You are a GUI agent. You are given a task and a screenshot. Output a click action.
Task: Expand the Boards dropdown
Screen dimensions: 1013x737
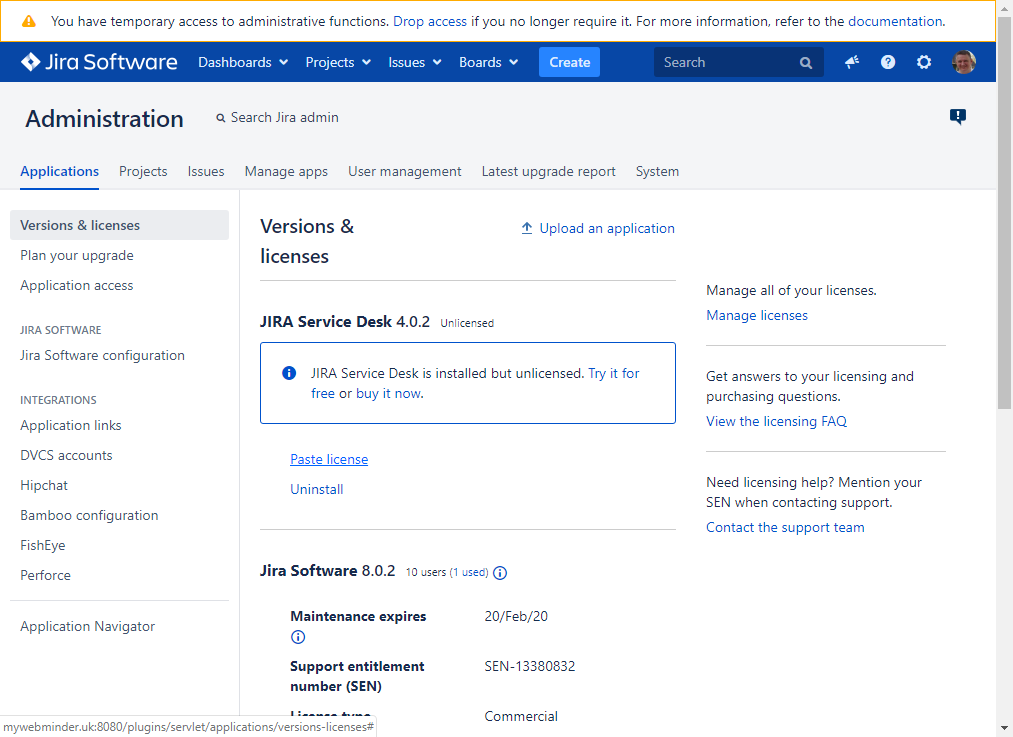(488, 62)
